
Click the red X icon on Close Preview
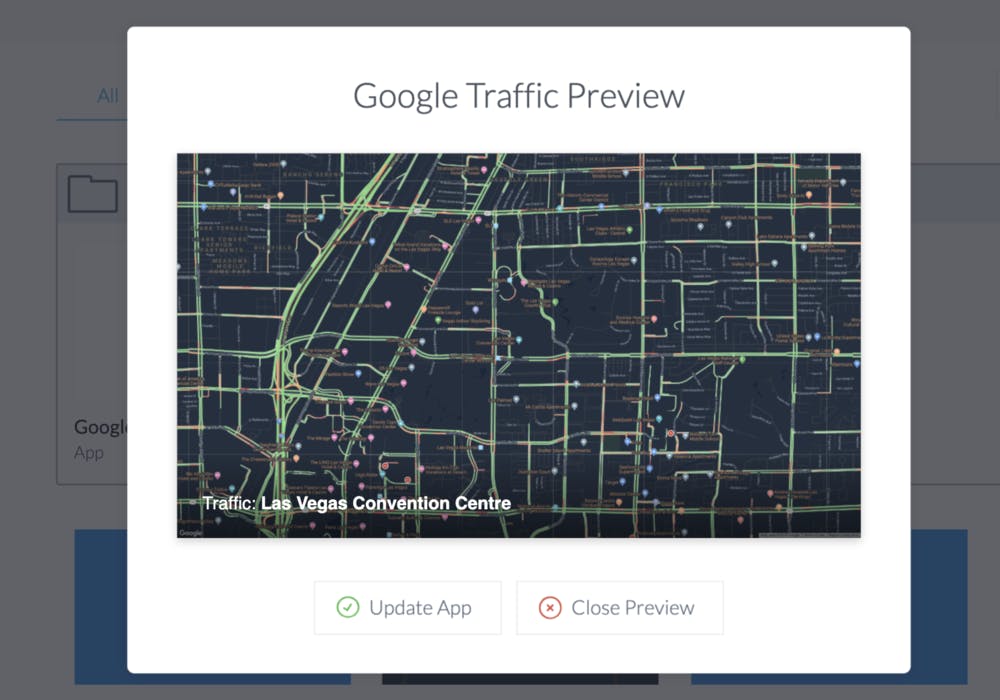click(x=550, y=608)
